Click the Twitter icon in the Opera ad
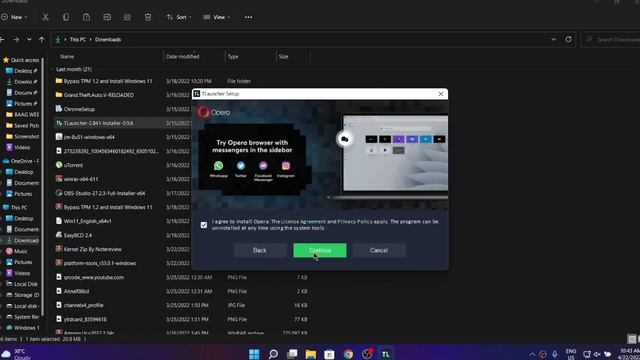640x360 pixels. point(241,166)
